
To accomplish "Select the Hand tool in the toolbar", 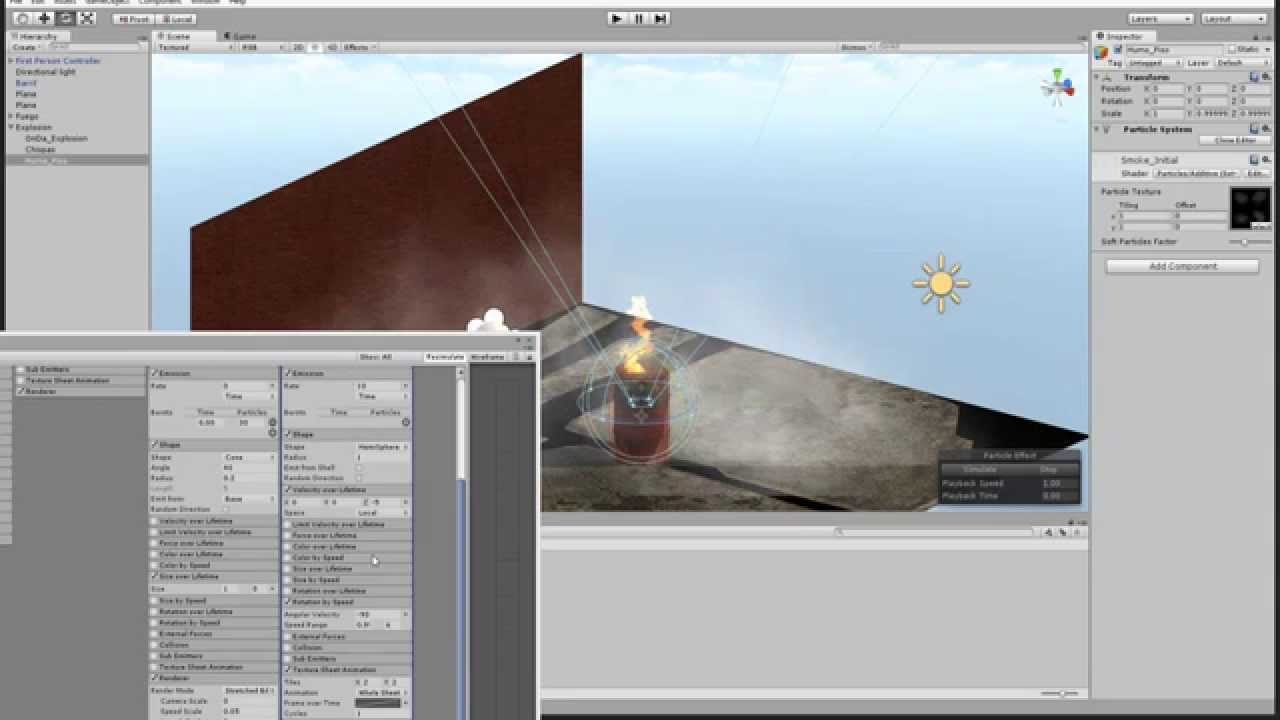I will tap(22, 18).
